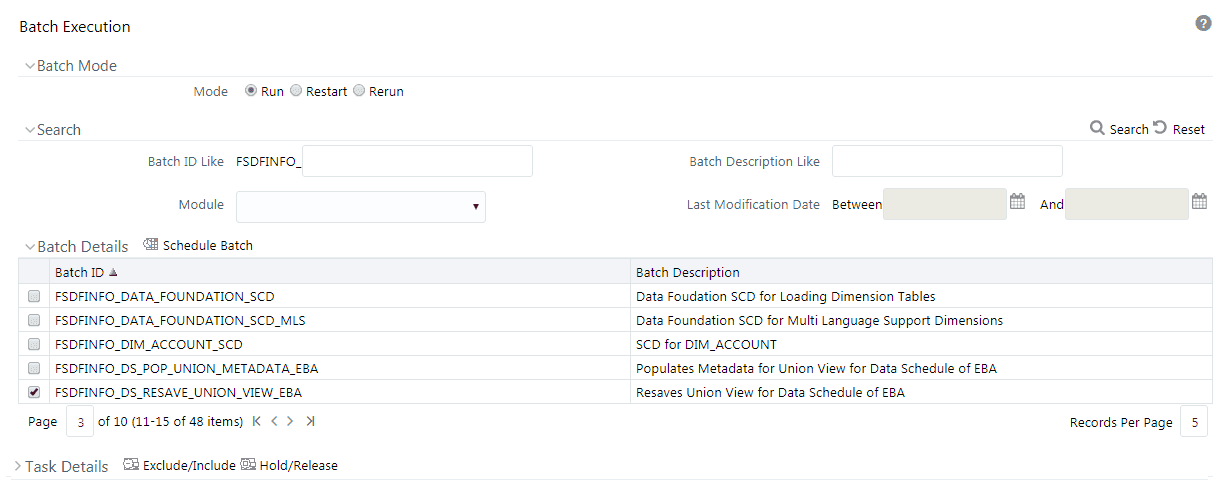Uncheck FSDFINFO_DS_RESAVE_UNION_VIEW_EBA checkbox
Image resolution: width=1219 pixels, height=482 pixels.
coord(34,392)
